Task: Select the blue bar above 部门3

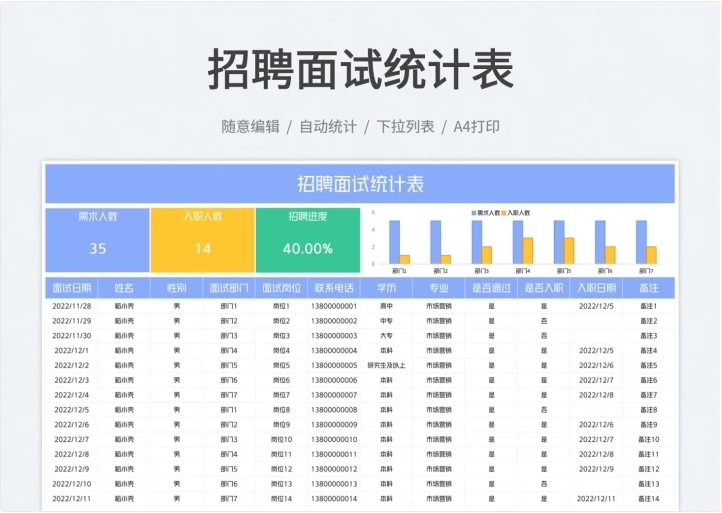Action: pos(477,242)
